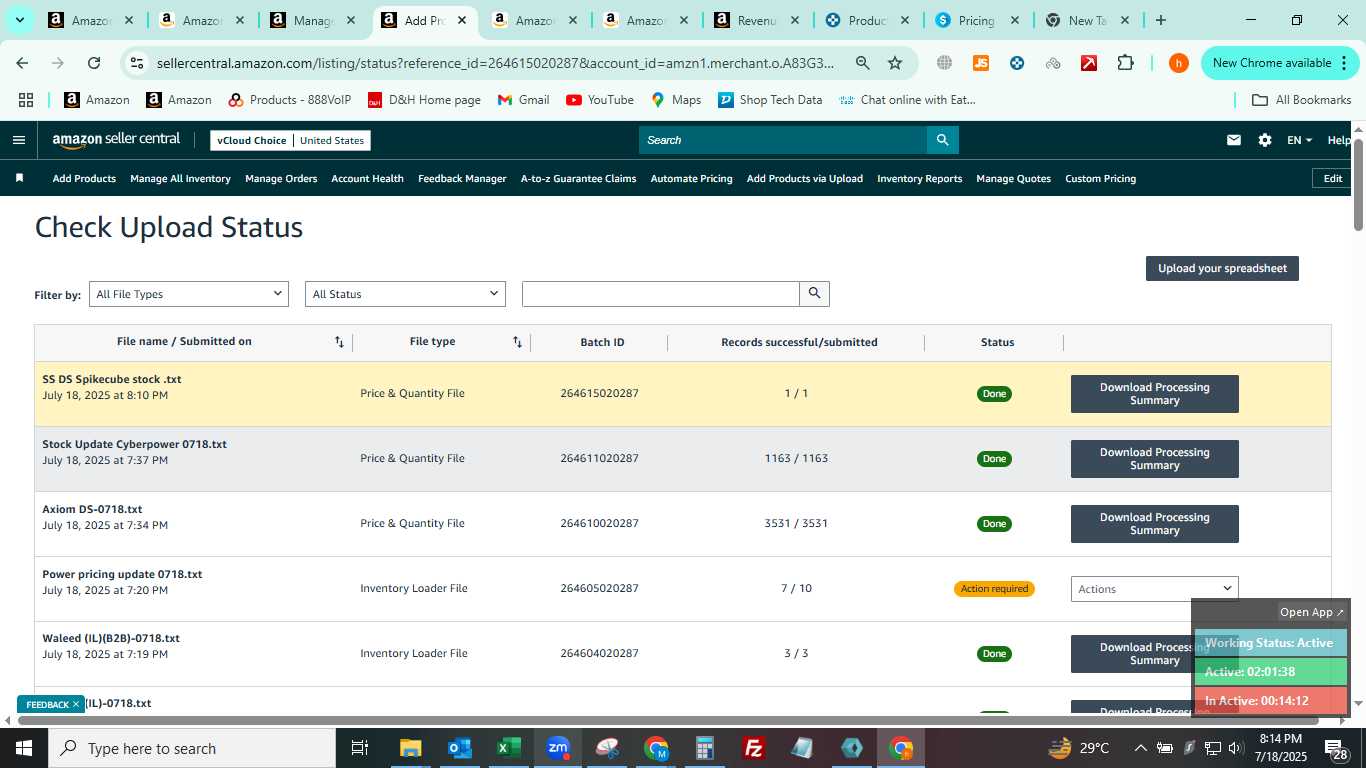Click the browser zoom magnifier icon in address bar

(x=862, y=62)
